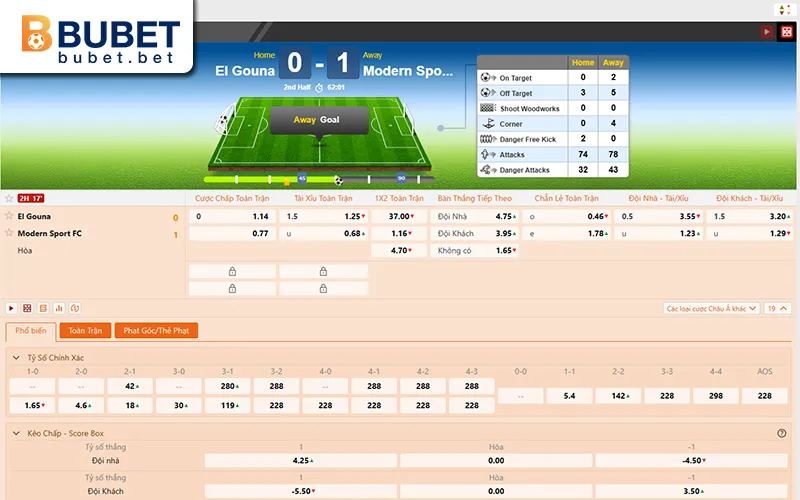Bet correct score 2-2 at 142
Viewport: 800px width, 500px height.
618,396
